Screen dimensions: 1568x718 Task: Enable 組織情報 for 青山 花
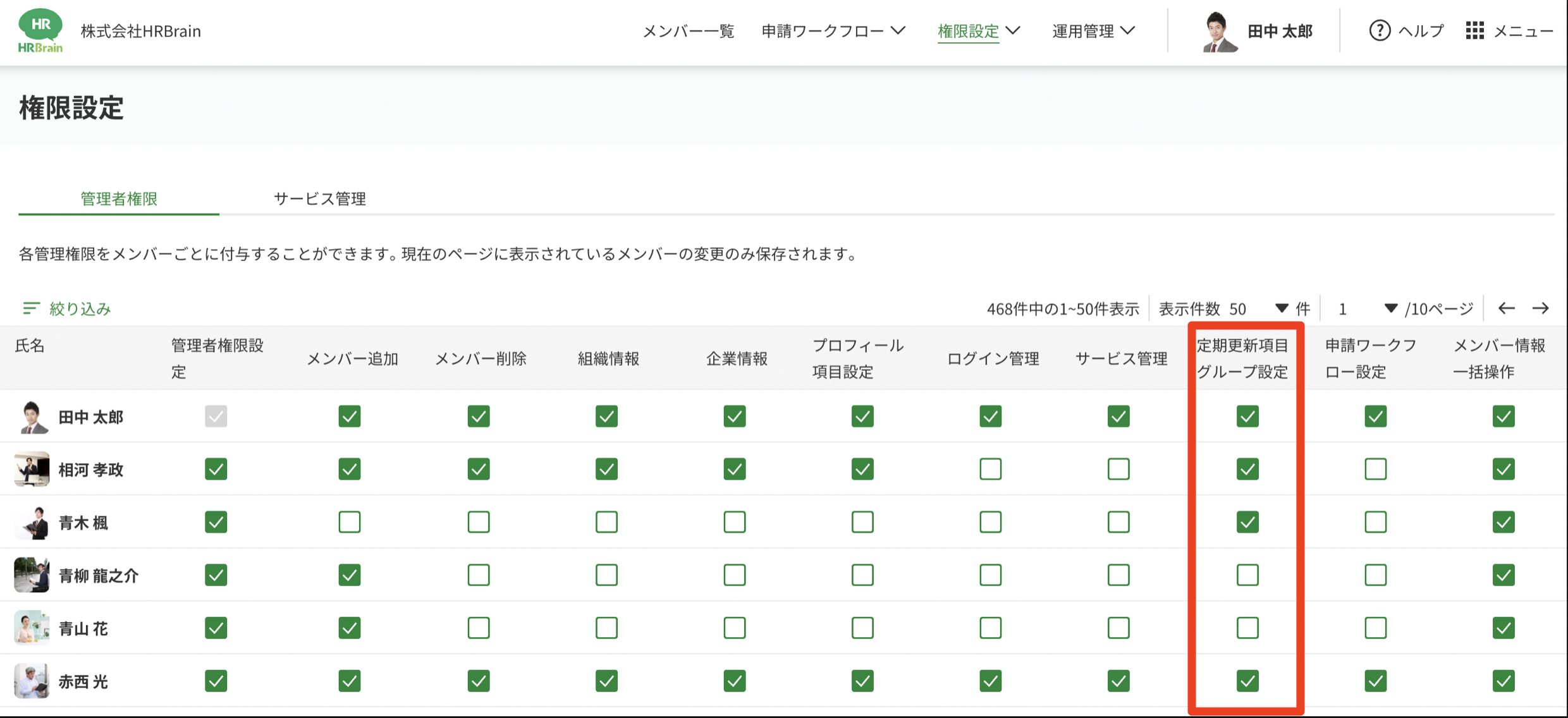pos(606,628)
